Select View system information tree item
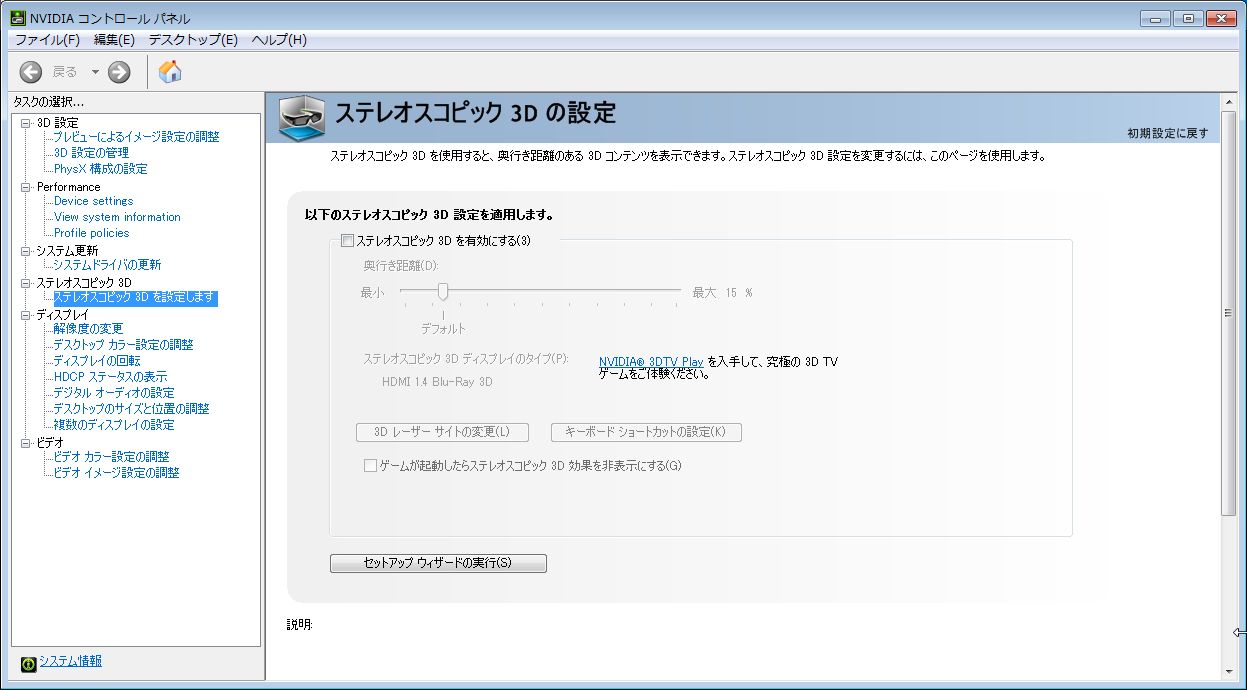Image resolution: width=1247 pixels, height=690 pixels. 117,217
